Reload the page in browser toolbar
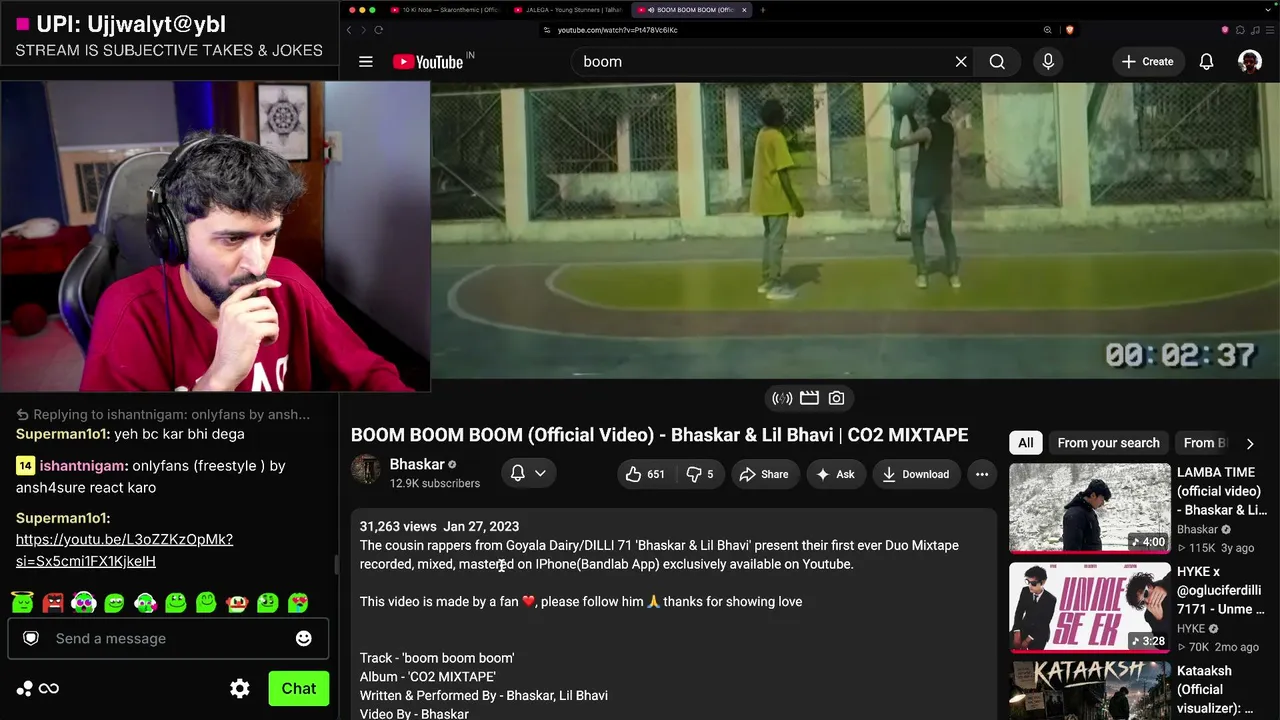1280x720 pixels. [x=379, y=30]
